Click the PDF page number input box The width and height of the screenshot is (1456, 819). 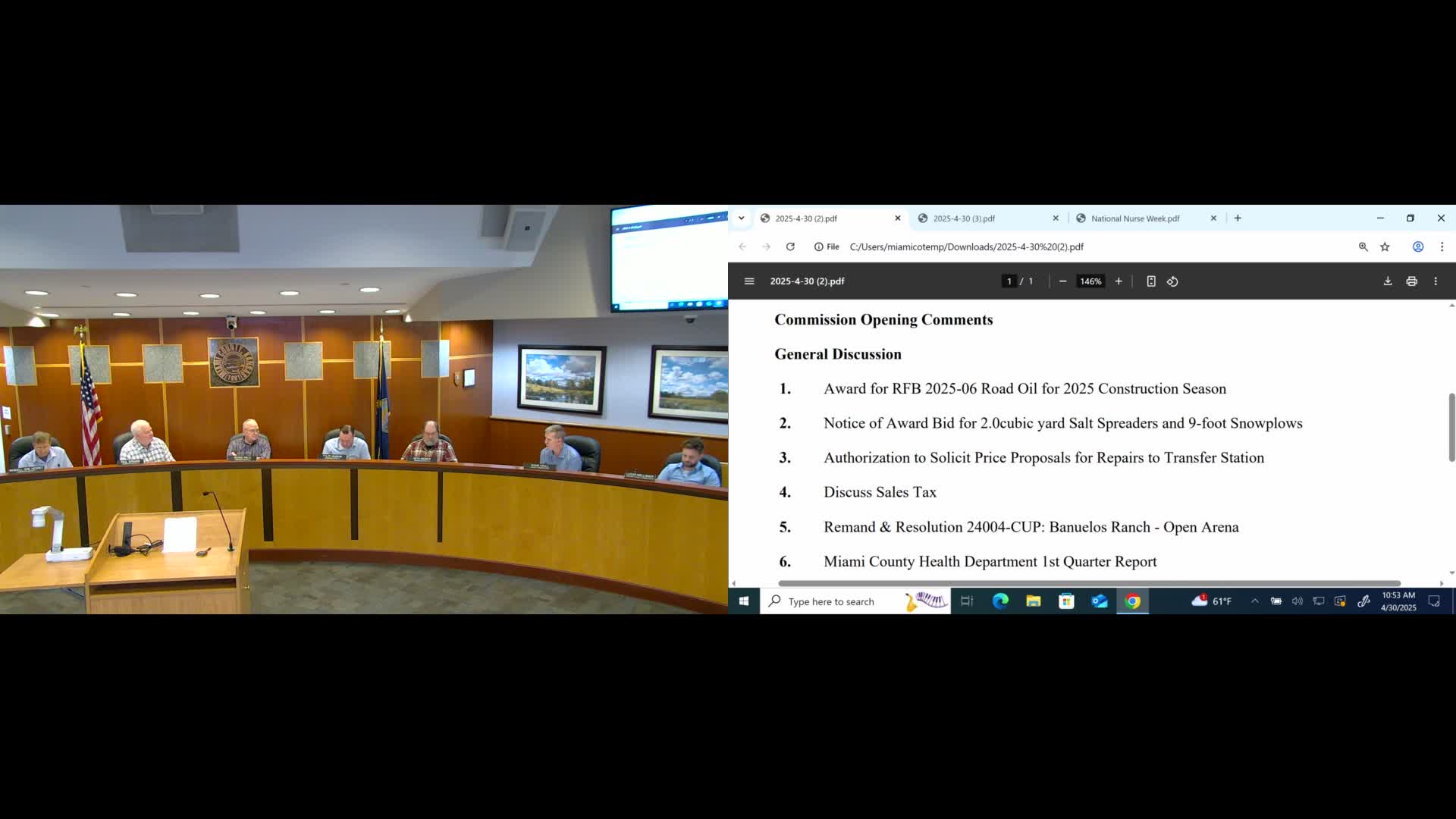1009,281
